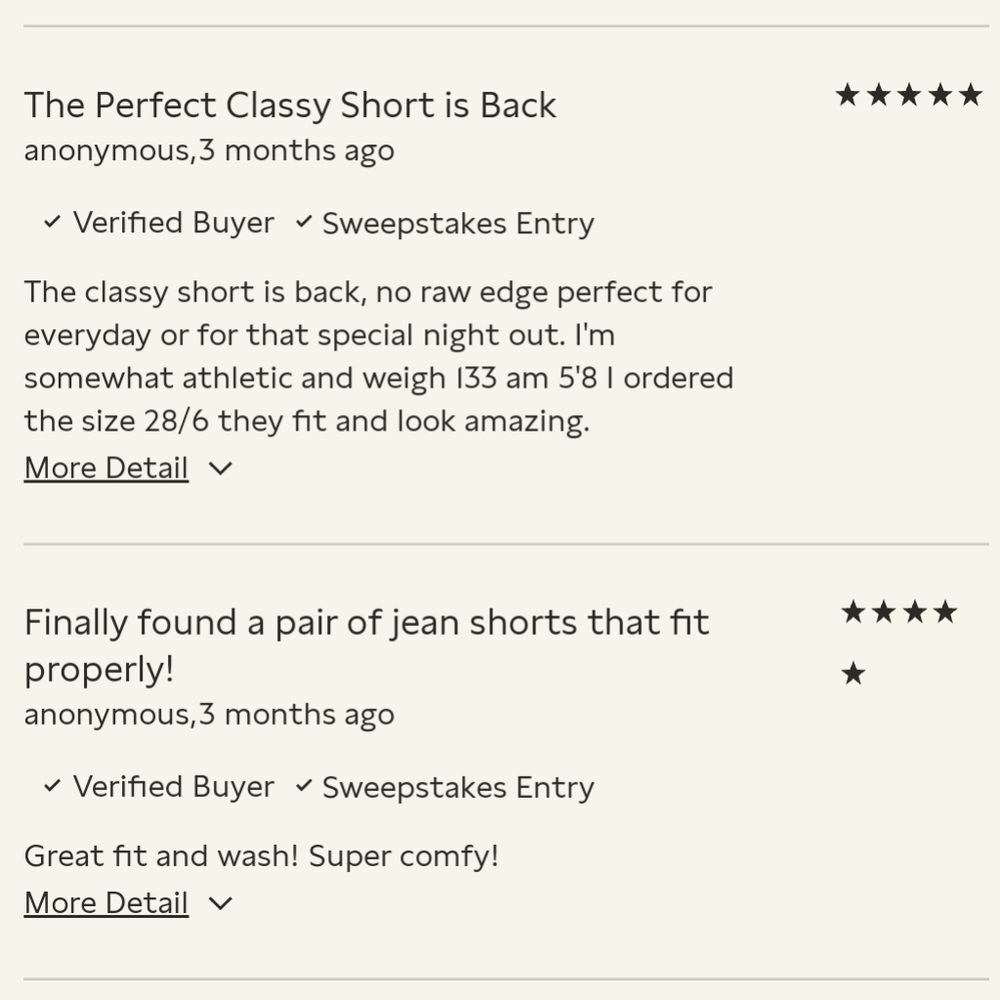This screenshot has width=1000, height=1000.
Task: Click 'anonymous, 3 months ago' in first review
Action: point(209,151)
